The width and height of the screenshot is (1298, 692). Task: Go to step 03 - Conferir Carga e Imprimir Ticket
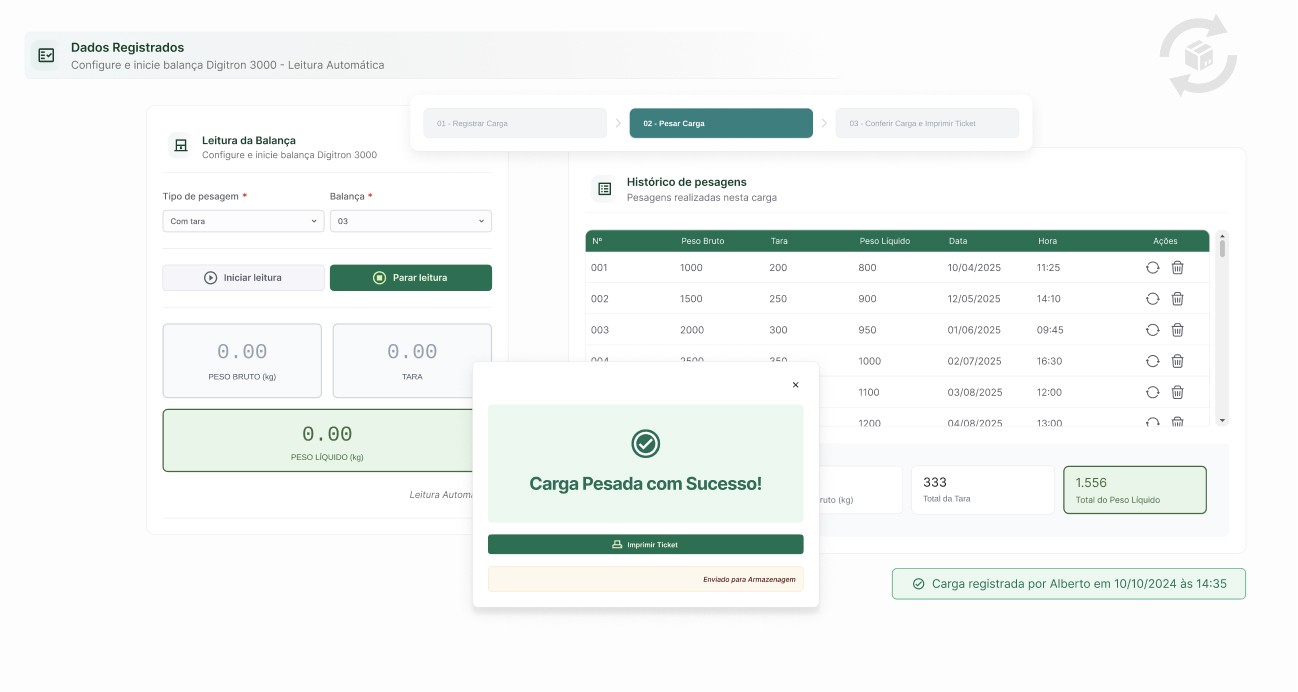(927, 123)
